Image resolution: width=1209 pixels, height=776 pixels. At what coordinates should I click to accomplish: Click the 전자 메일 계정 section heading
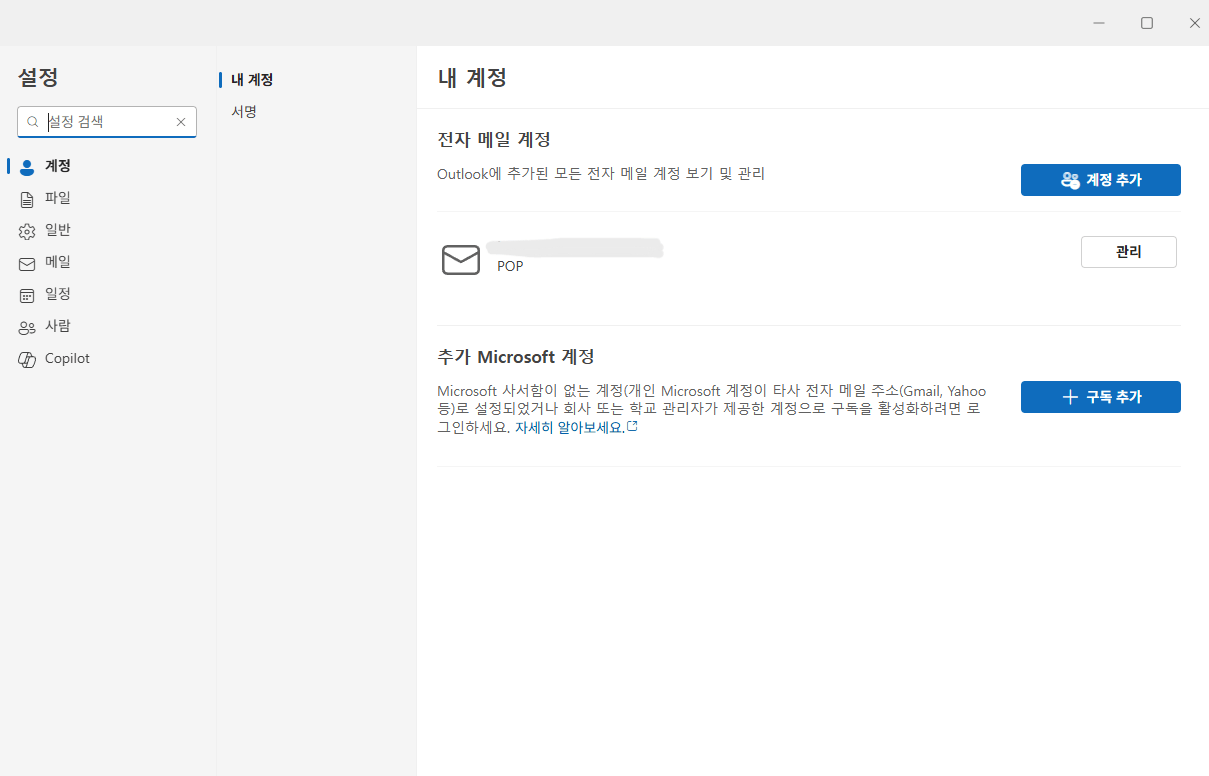tap(494, 139)
